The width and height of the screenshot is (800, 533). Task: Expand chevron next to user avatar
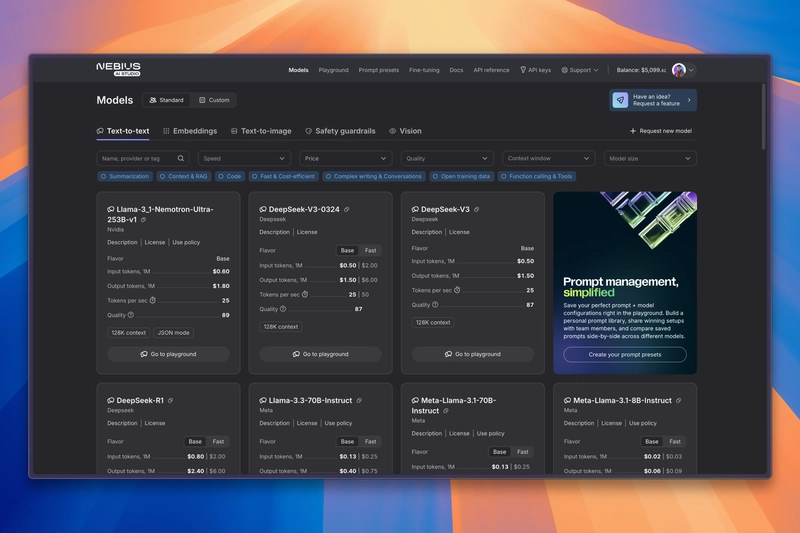(x=691, y=70)
